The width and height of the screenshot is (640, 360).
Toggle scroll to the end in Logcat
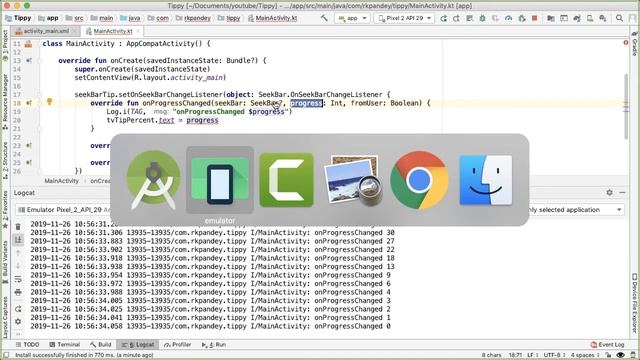pos(18,240)
